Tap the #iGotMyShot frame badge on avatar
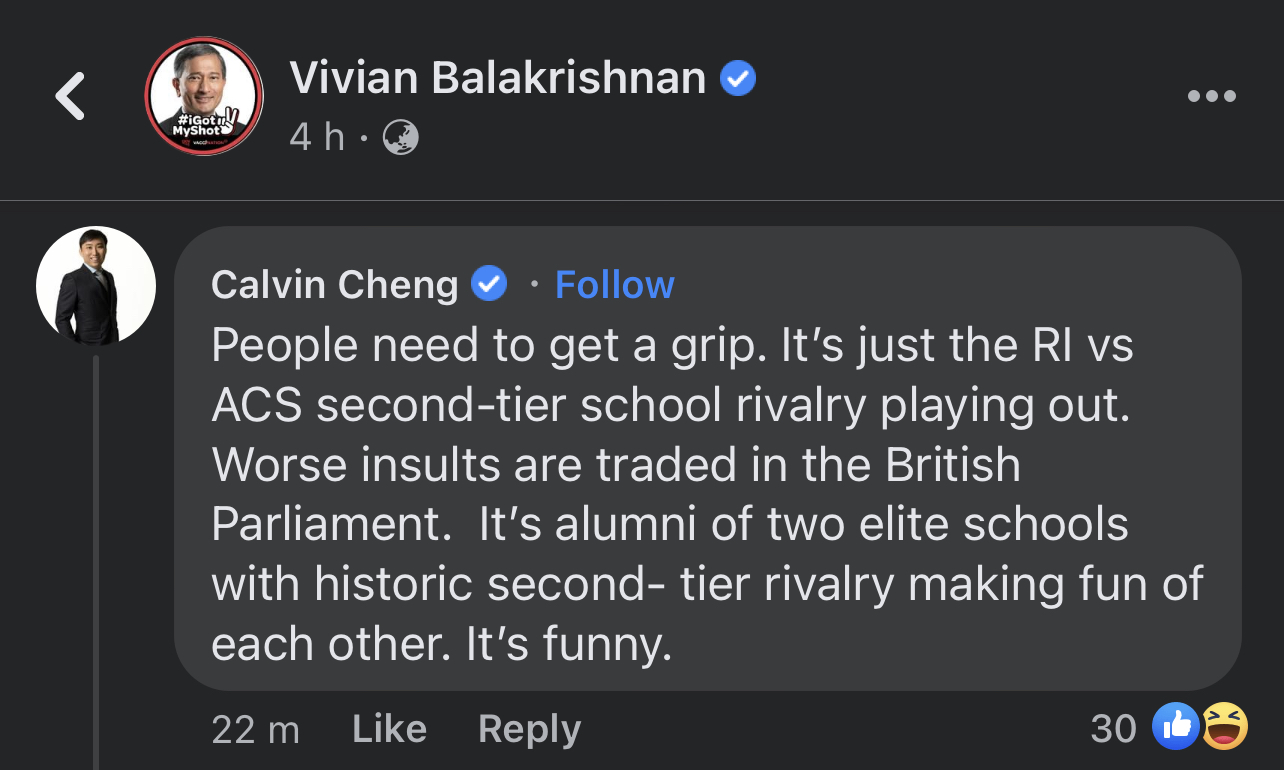This screenshot has width=1284, height=770. point(198,128)
